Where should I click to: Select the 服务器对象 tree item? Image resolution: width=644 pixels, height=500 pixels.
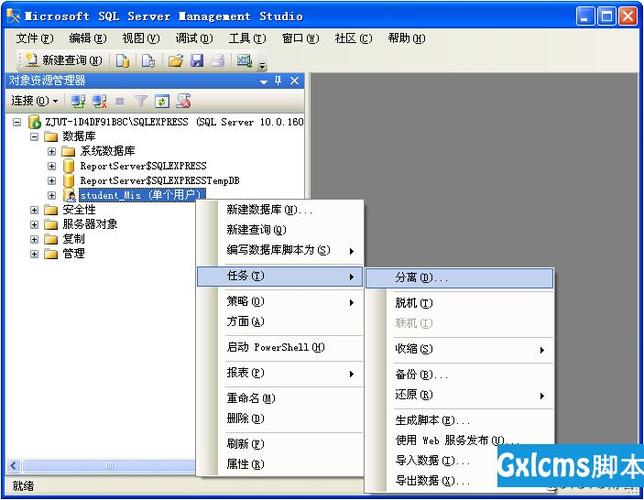(x=90, y=224)
